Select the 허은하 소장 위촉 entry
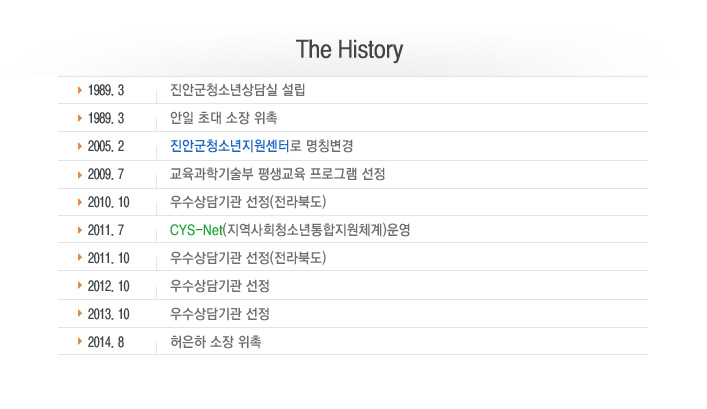707x409 pixels. point(216,341)
